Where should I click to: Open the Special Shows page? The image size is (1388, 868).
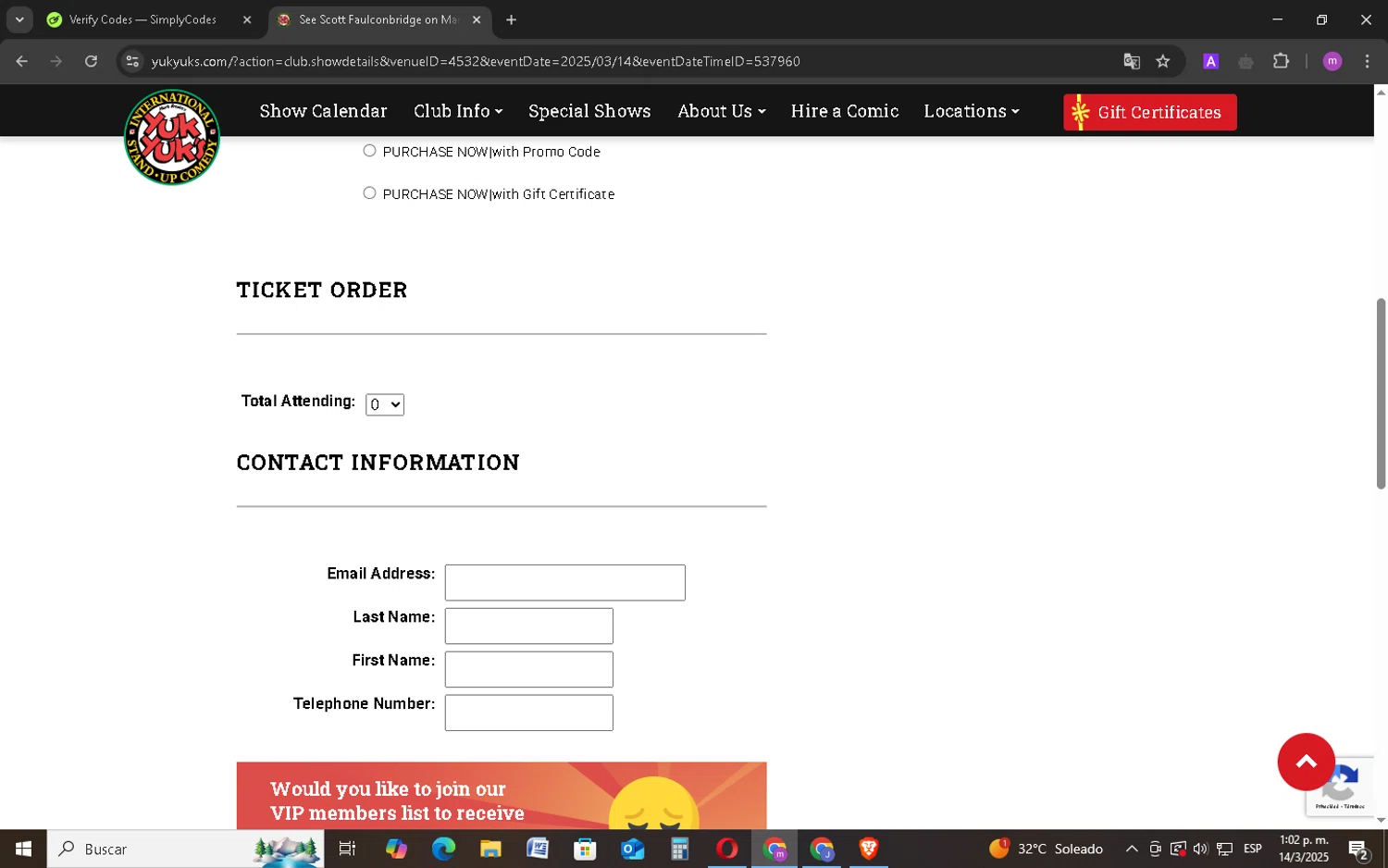pos(589,111)
